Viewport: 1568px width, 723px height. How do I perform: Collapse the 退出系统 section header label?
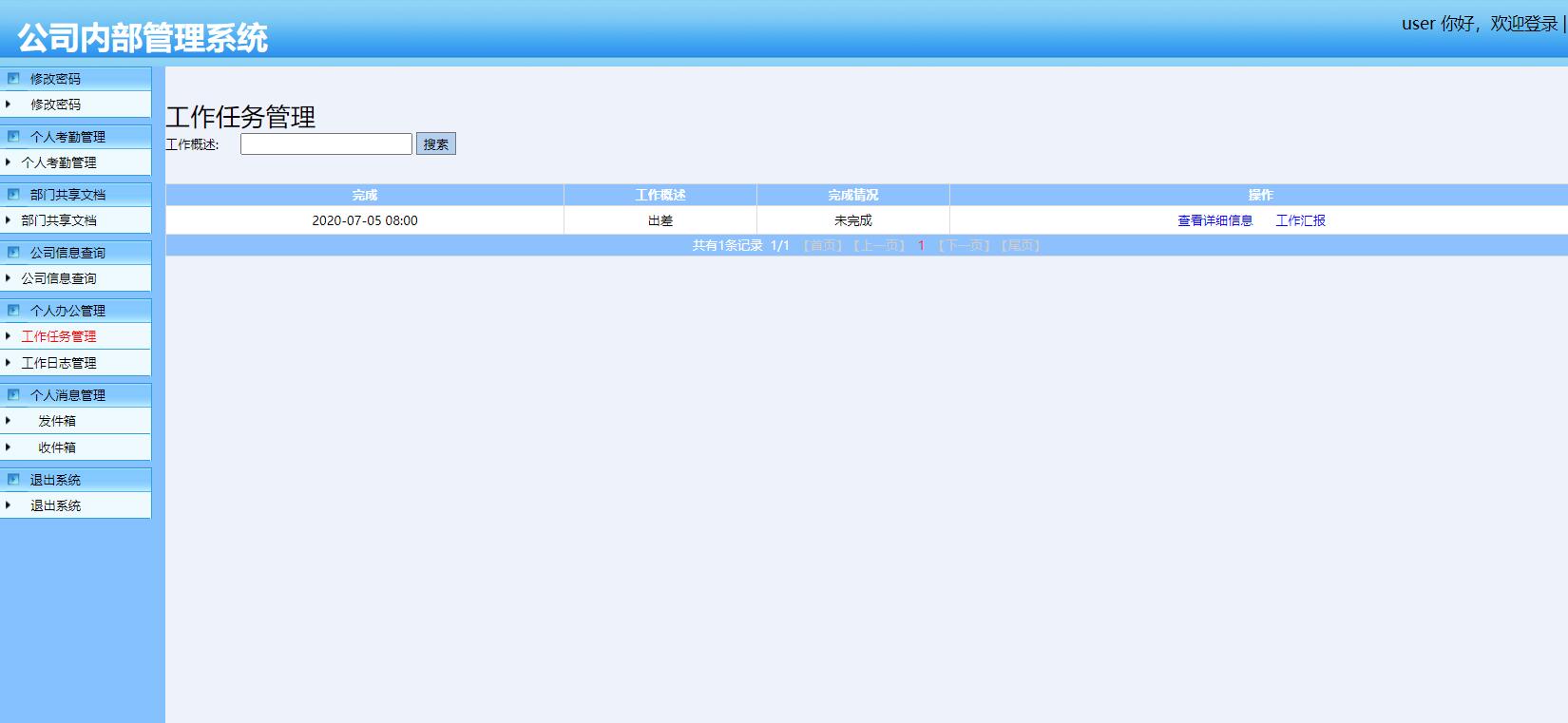[55, 480]
